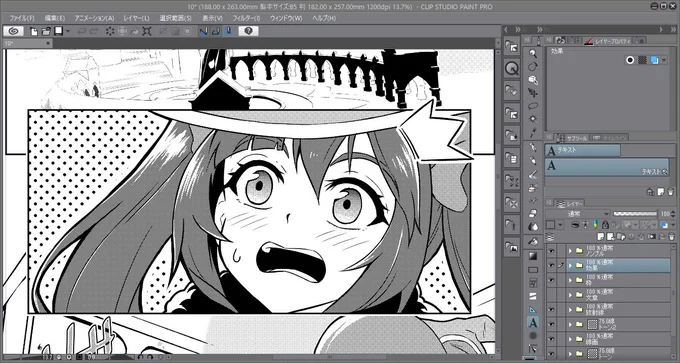
Task: Enable tone effect in Layer Property
Action: (x=642, y=60)
